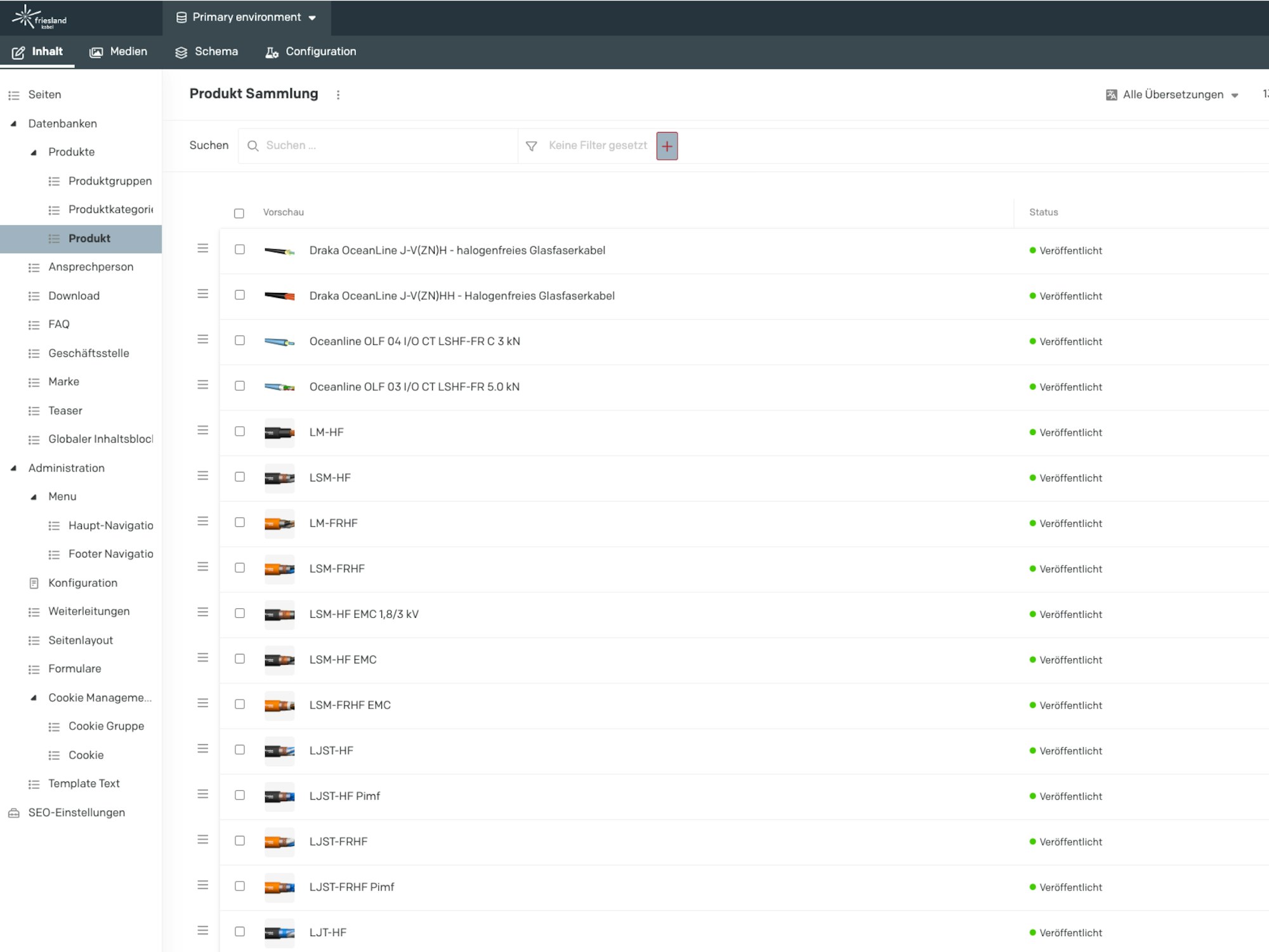1269x952 pixels.
Task: Click the drag handle for the LM-HF row
Action: [203, 431]
